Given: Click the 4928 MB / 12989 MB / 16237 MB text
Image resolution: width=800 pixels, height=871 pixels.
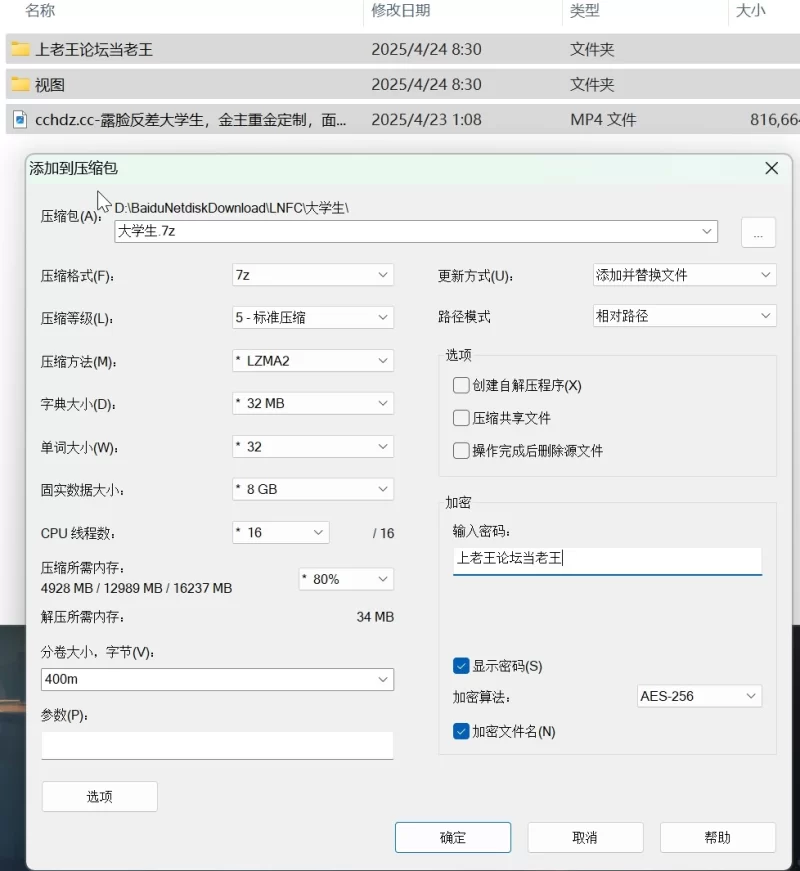Looking at the screenshot, I should click(136, 588).
